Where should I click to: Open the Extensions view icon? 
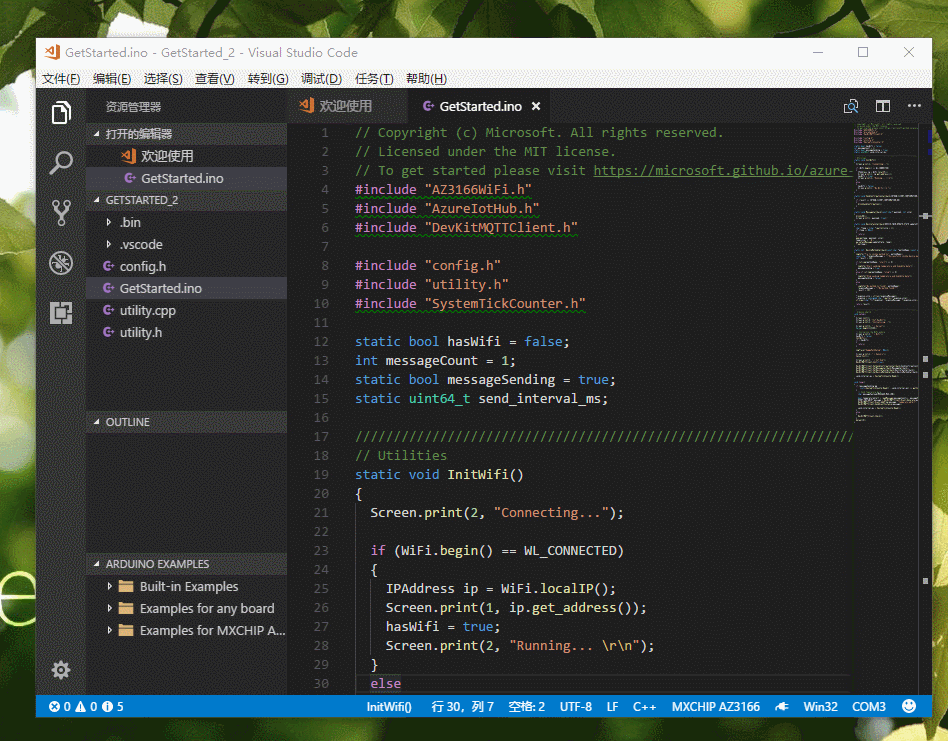60,312
